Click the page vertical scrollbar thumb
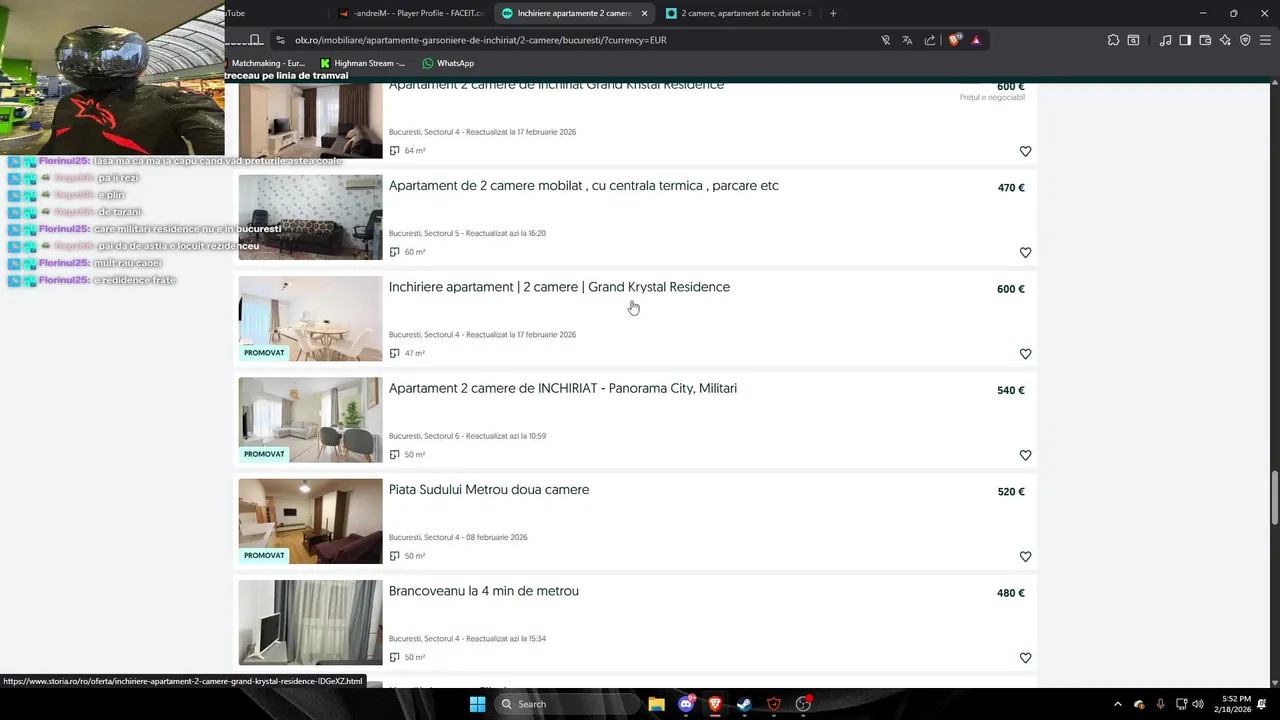 [x=1274, y=497]
